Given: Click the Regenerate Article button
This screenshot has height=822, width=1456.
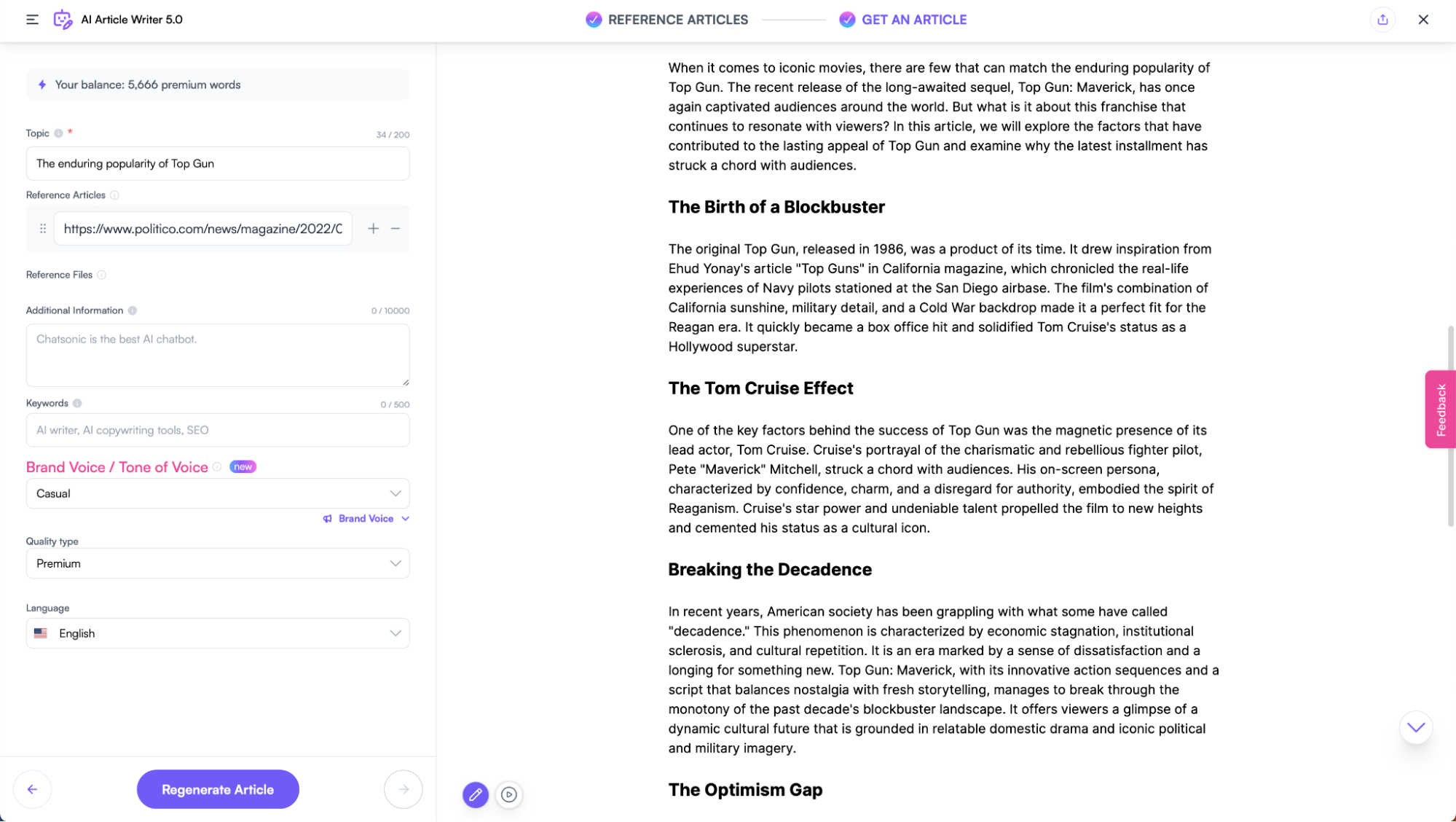Looking at the screenshot, I should coord(217,789).
